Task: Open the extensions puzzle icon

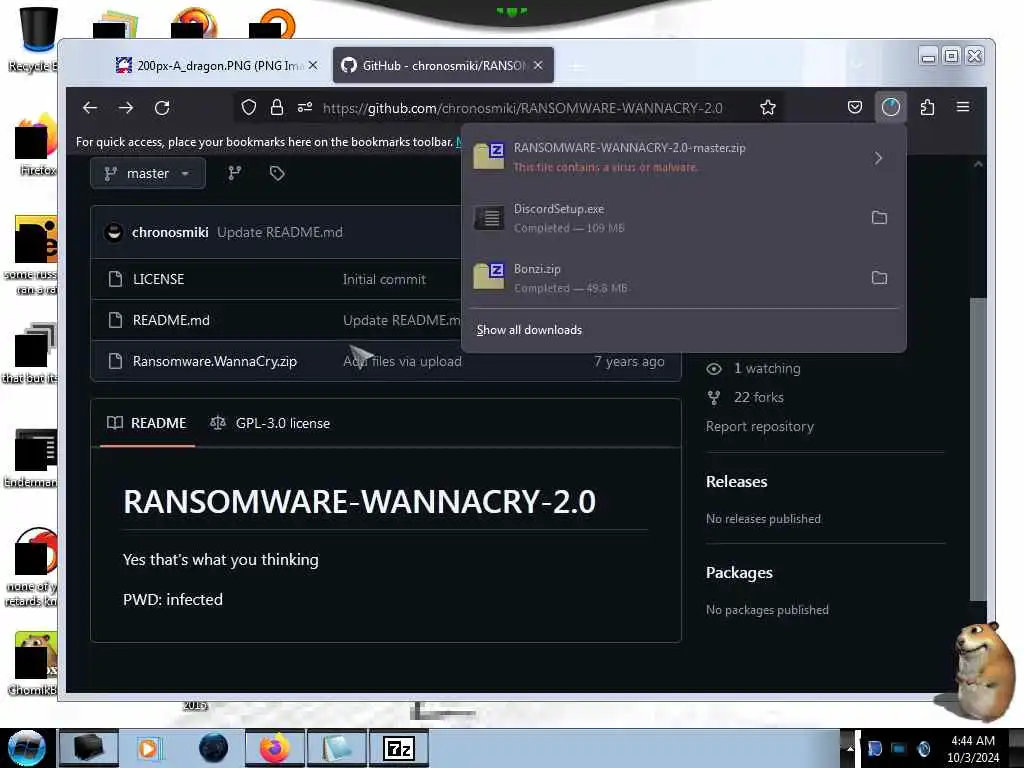Action: tap(927, 107)
